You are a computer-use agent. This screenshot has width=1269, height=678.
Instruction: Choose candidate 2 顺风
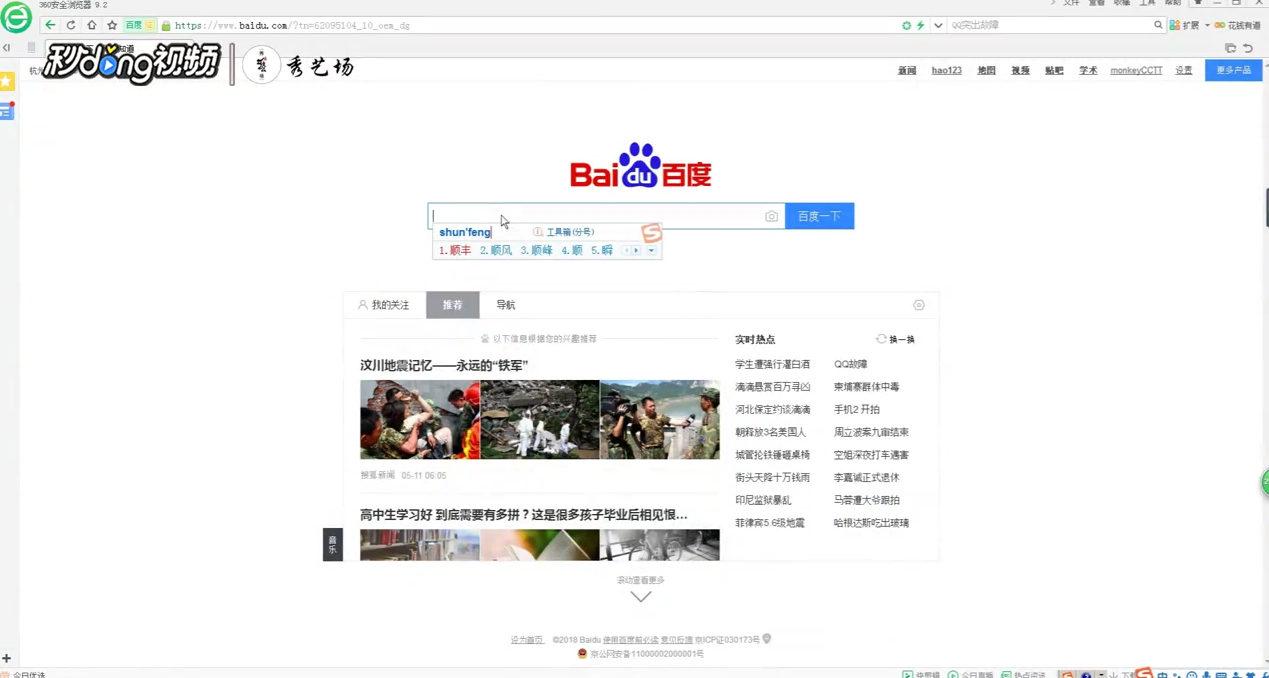pos(495,251)
